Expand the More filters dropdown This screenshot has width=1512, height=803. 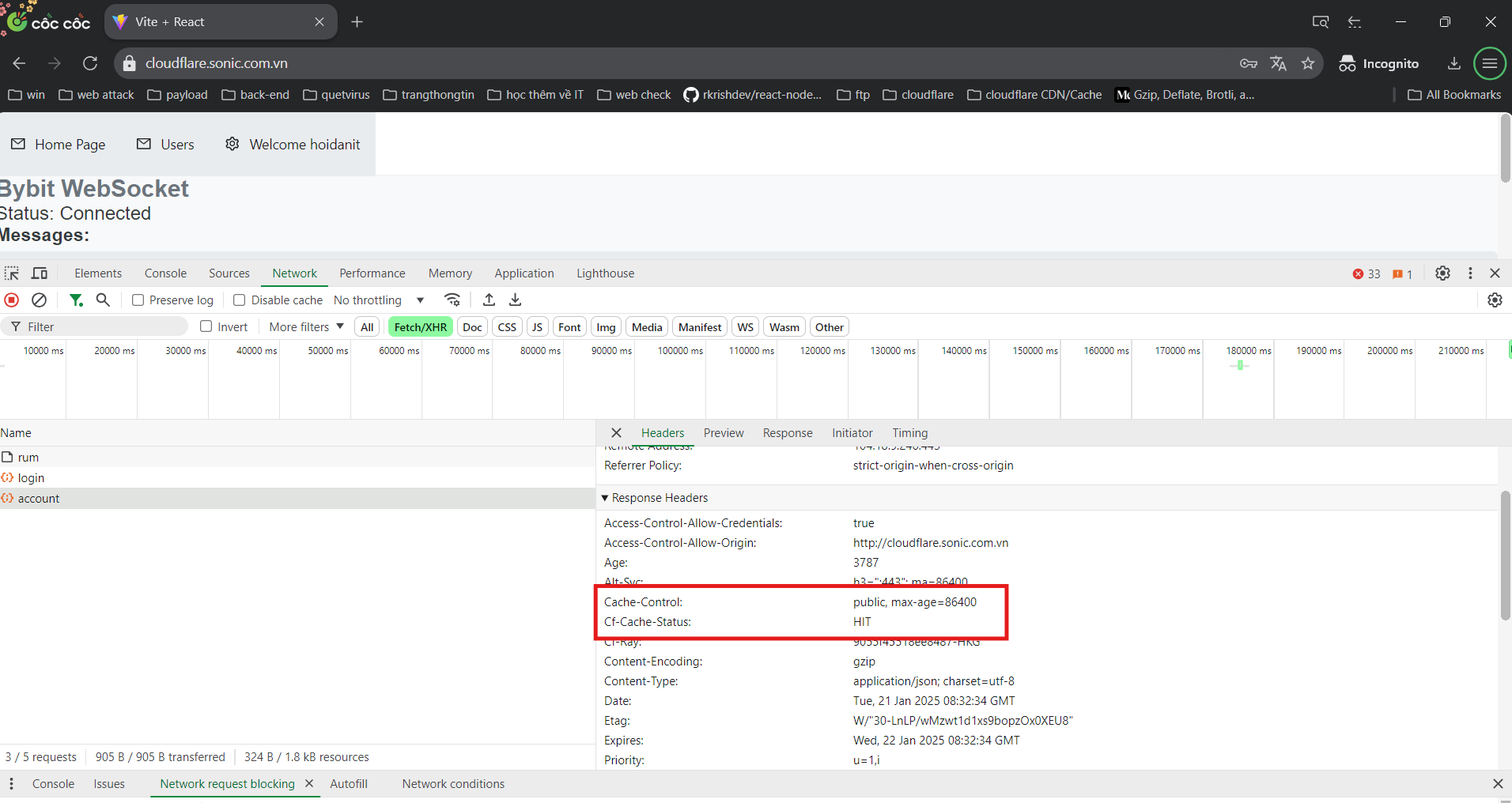[x=306, y=327]
